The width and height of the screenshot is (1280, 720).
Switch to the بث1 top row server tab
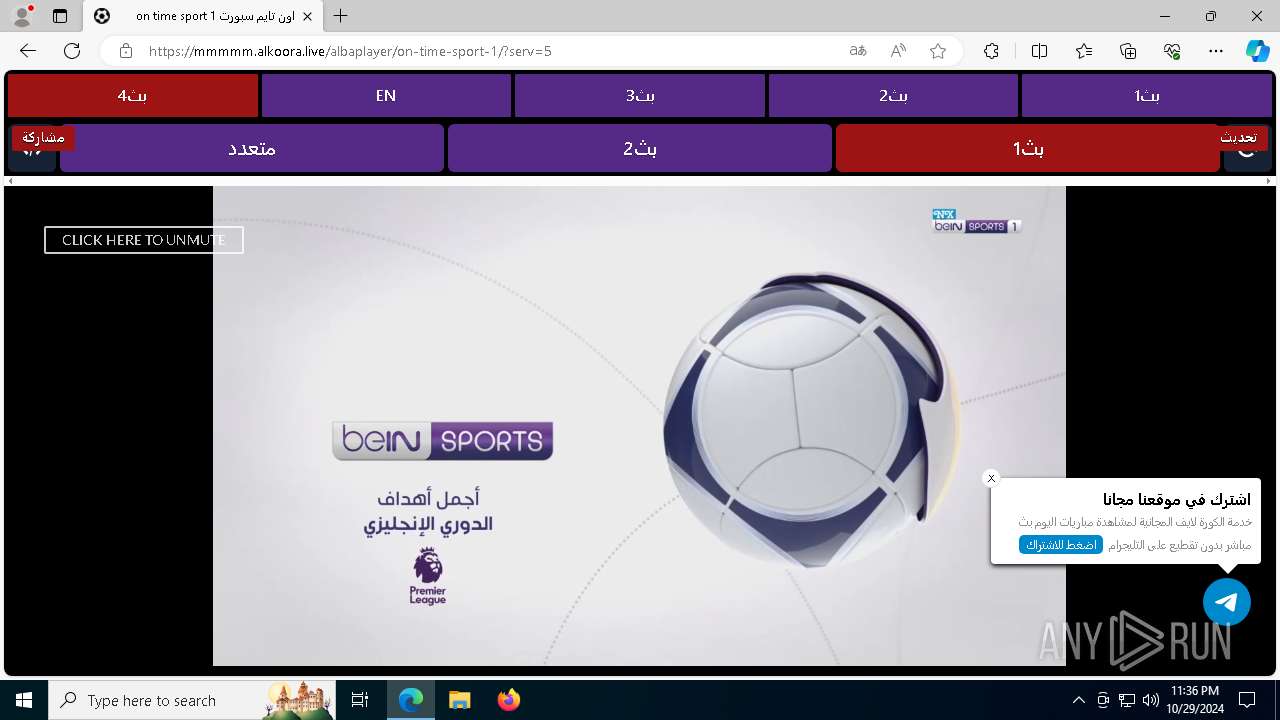point(1147,96)
